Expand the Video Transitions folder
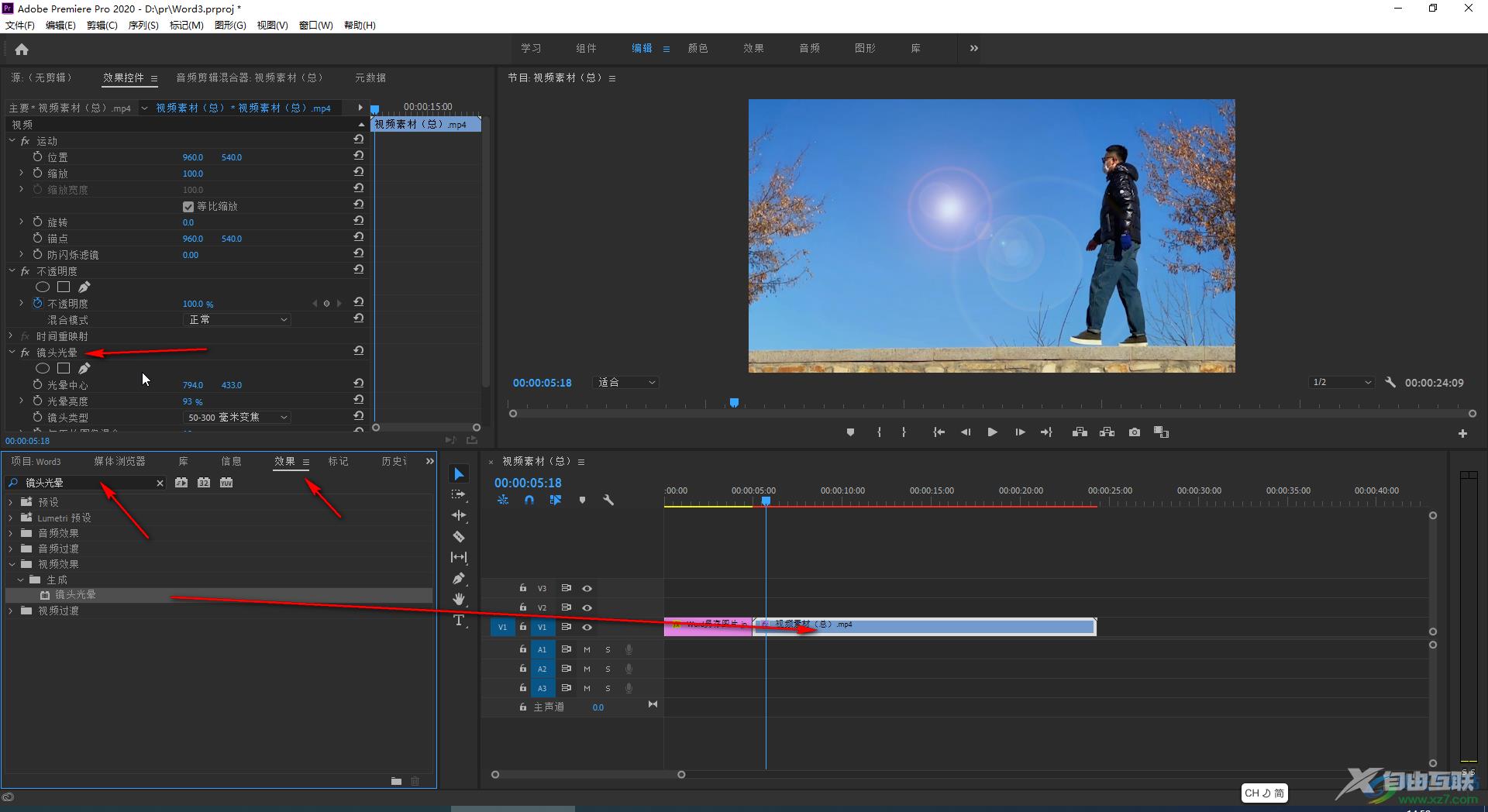Screen dimensions: 1488x812 11,611
